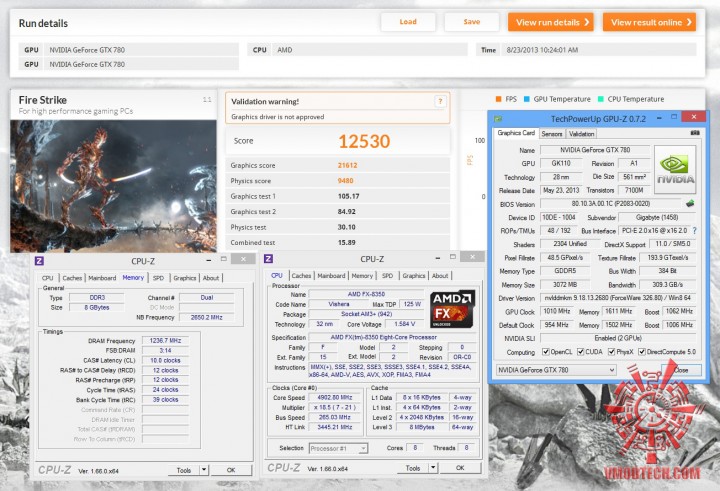
Task: Click the Fire Strike scene thumbnail
Action: (x=113, y=186)
